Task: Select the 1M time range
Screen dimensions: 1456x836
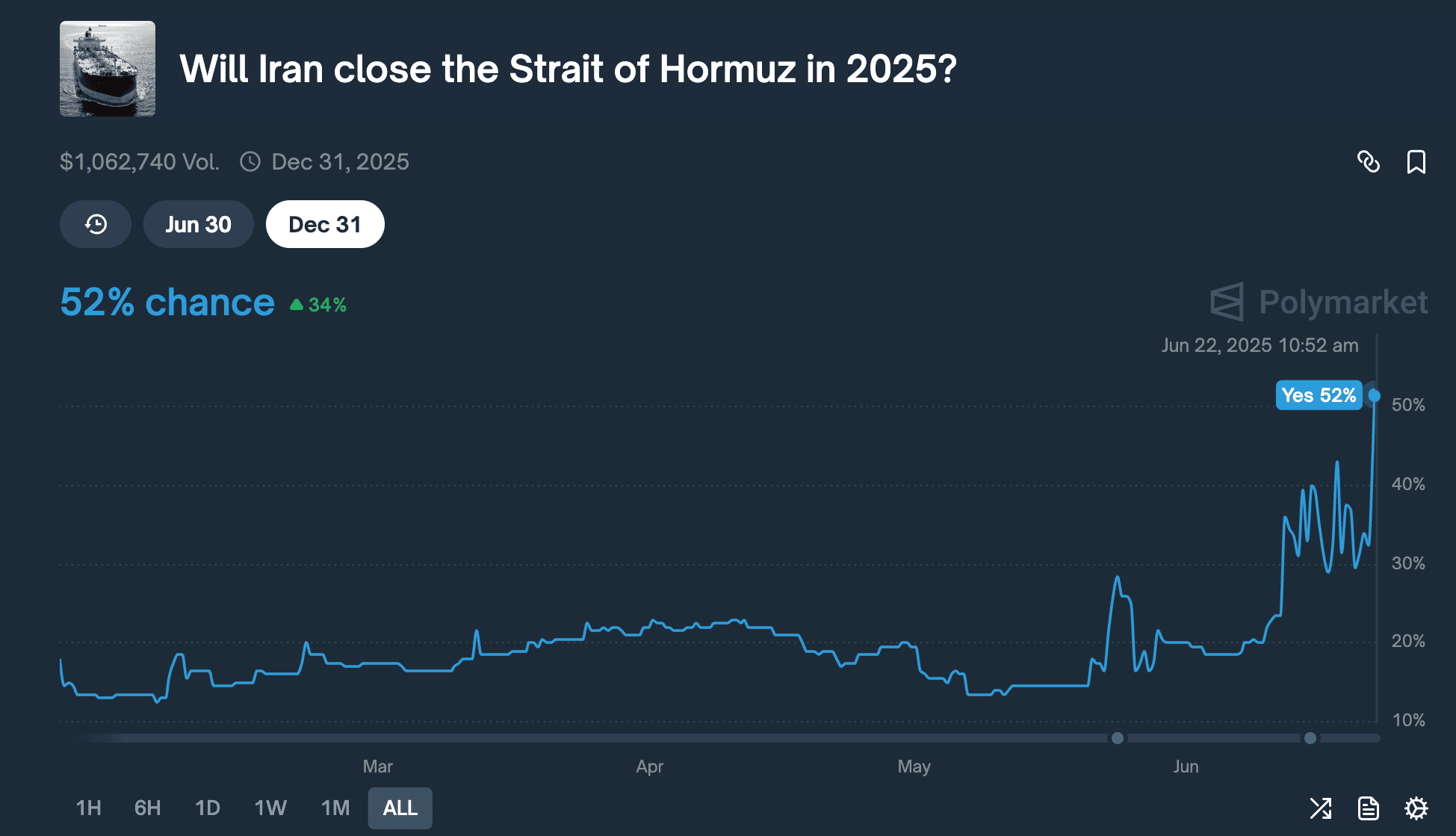Action: coord(335,808)
